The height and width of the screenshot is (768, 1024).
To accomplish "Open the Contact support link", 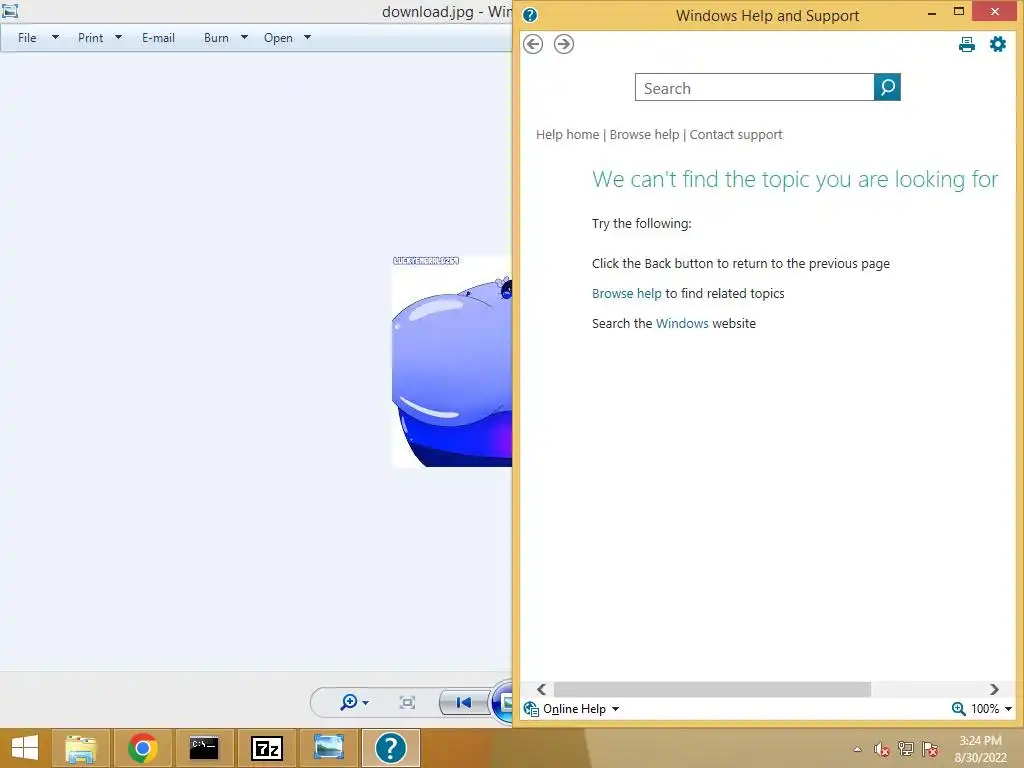I will [735, 135].
